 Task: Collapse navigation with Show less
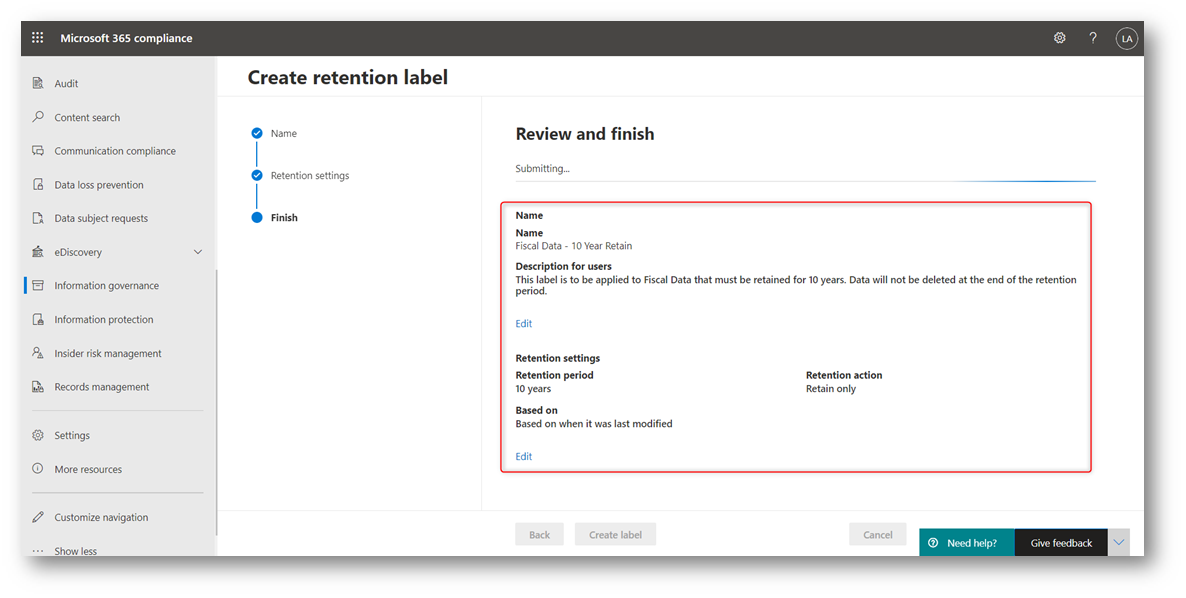point(75,551)
